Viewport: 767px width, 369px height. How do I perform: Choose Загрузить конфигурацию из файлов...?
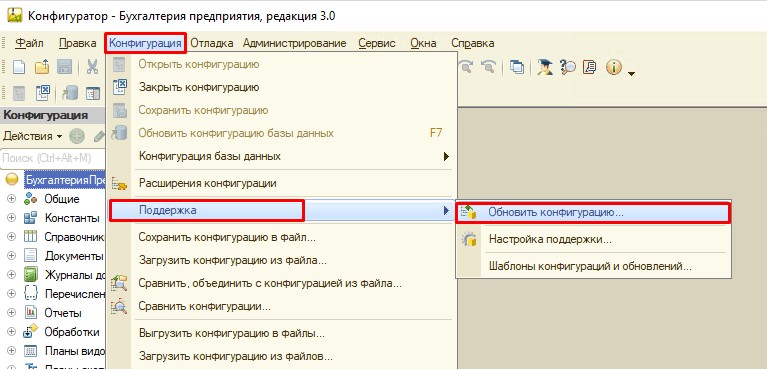point(281,356)
